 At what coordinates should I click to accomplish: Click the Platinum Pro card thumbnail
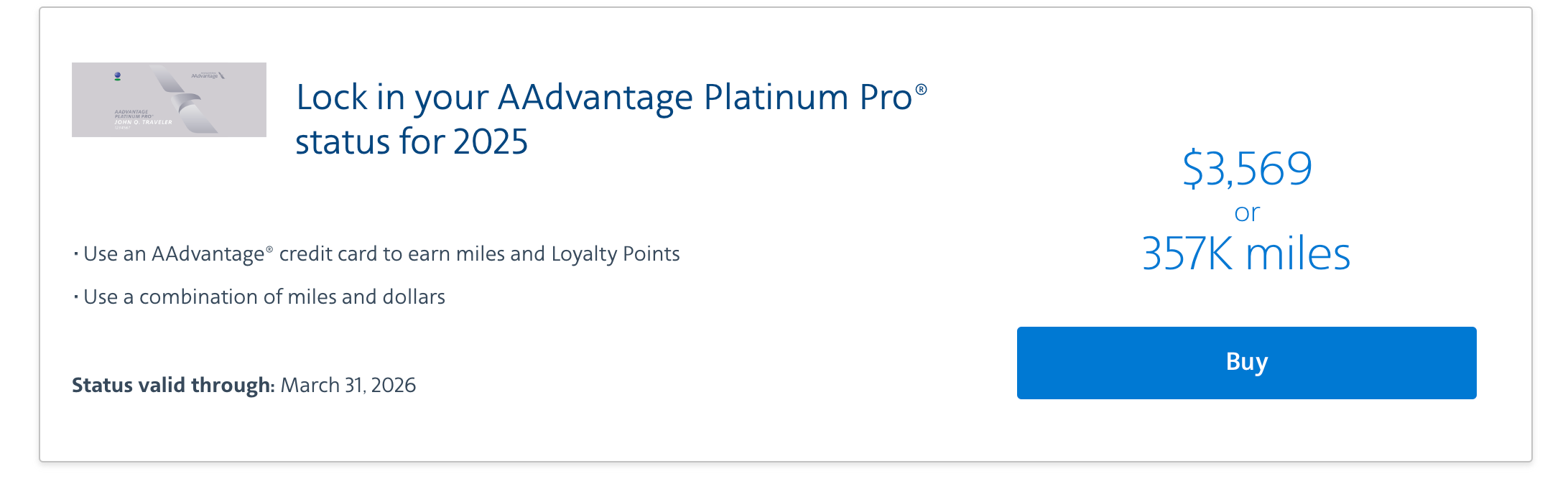169,100
